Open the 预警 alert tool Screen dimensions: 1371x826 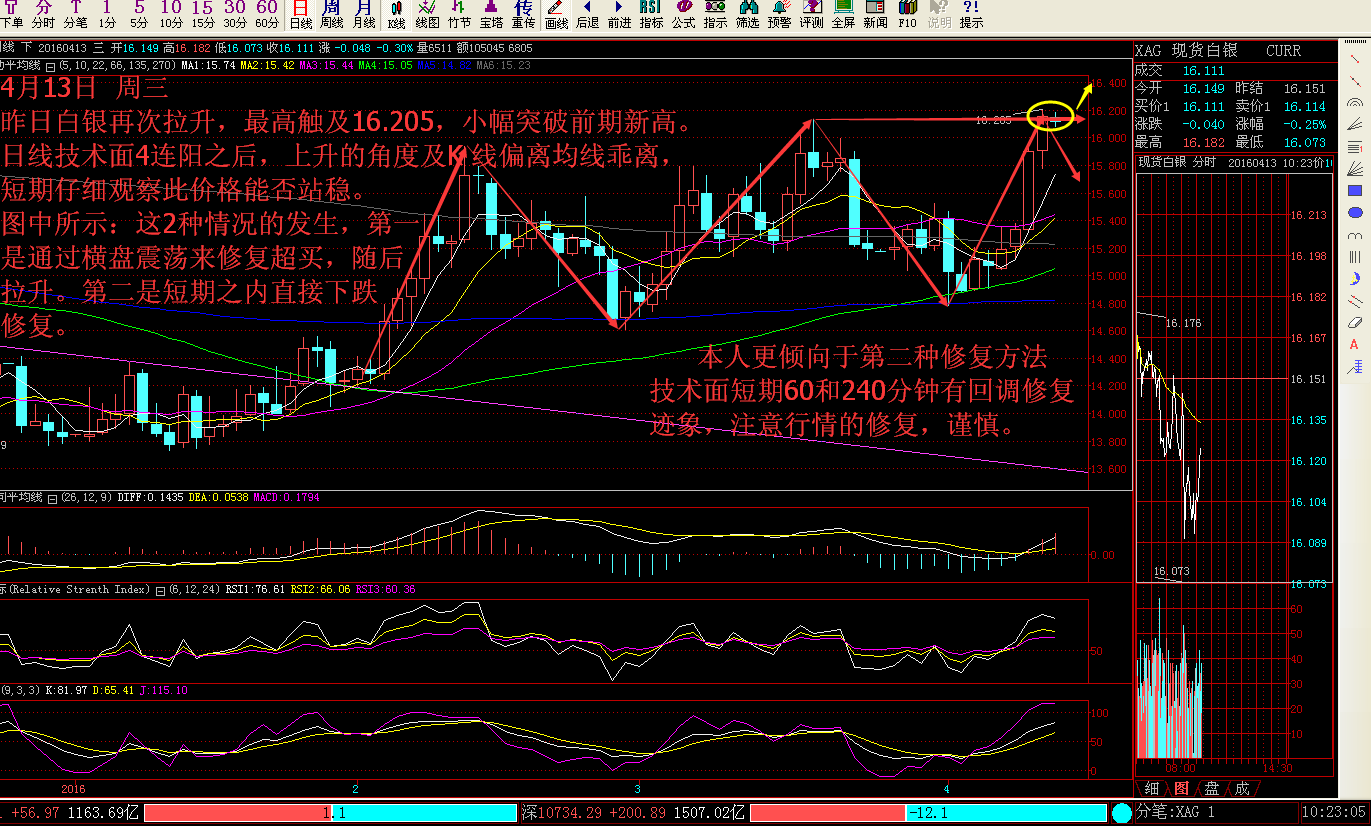[x=779, y=14]
